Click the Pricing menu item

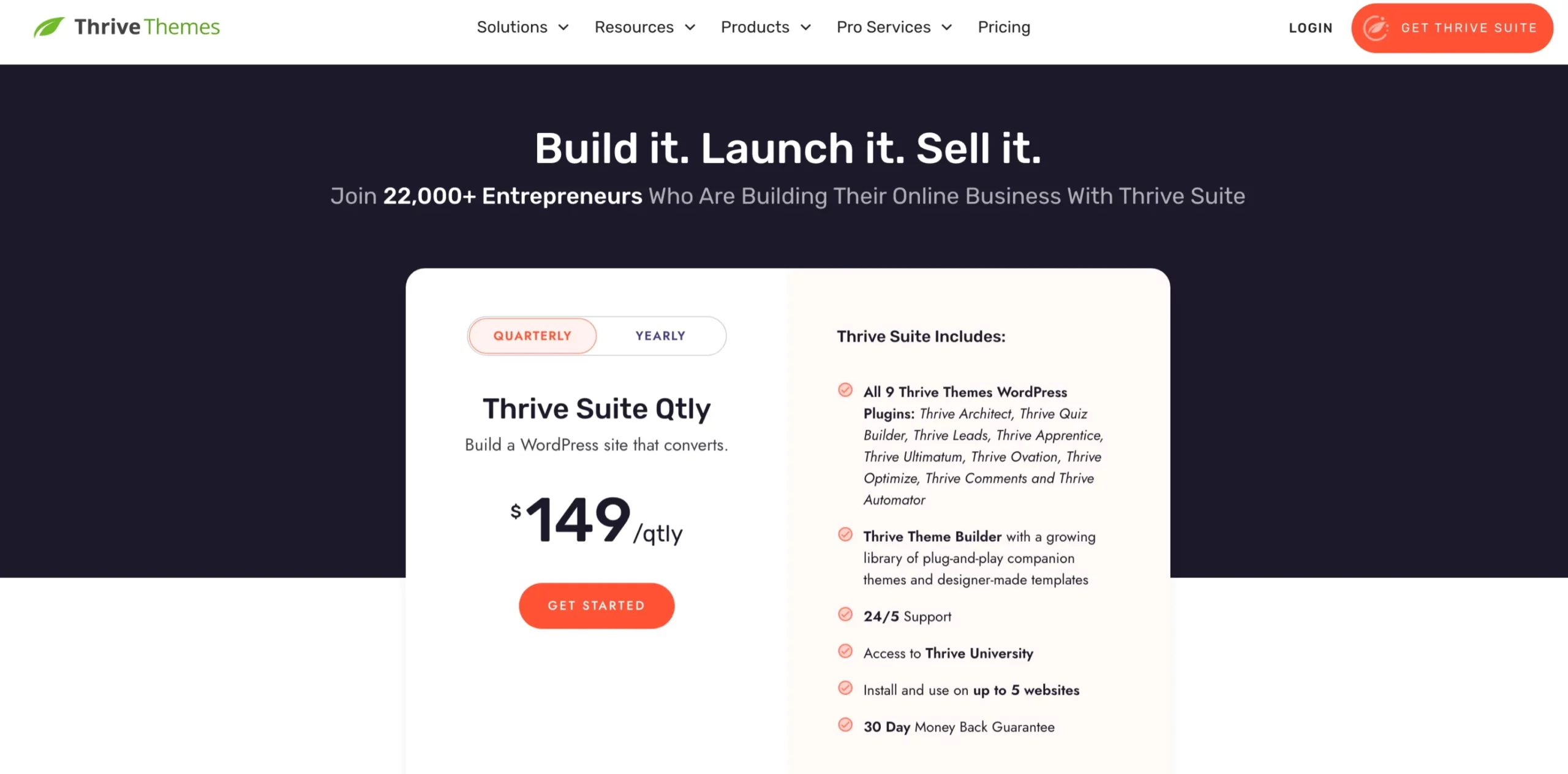[1004, 27]
